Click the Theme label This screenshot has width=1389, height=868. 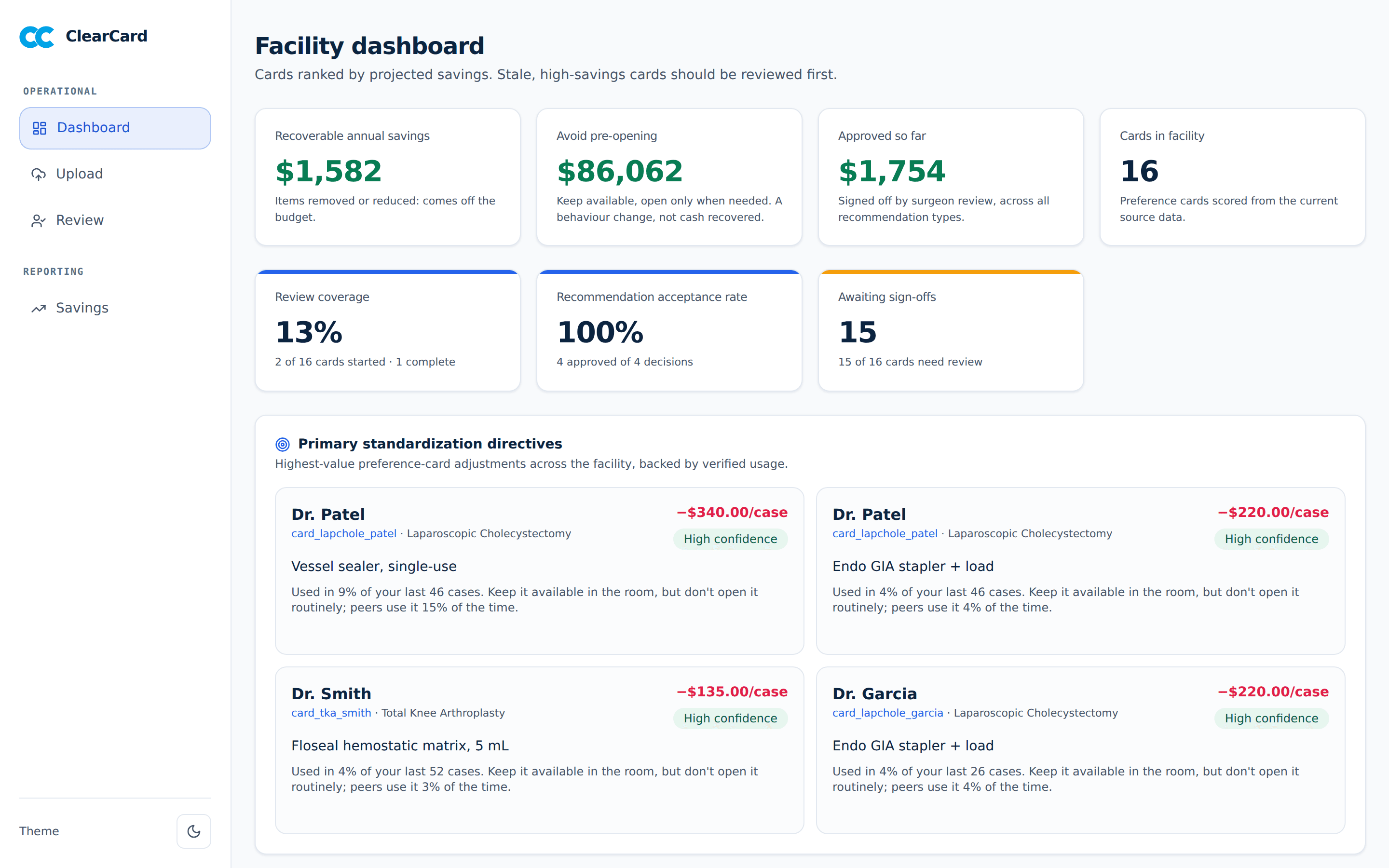pyautogui.click(x=39, y=831)
